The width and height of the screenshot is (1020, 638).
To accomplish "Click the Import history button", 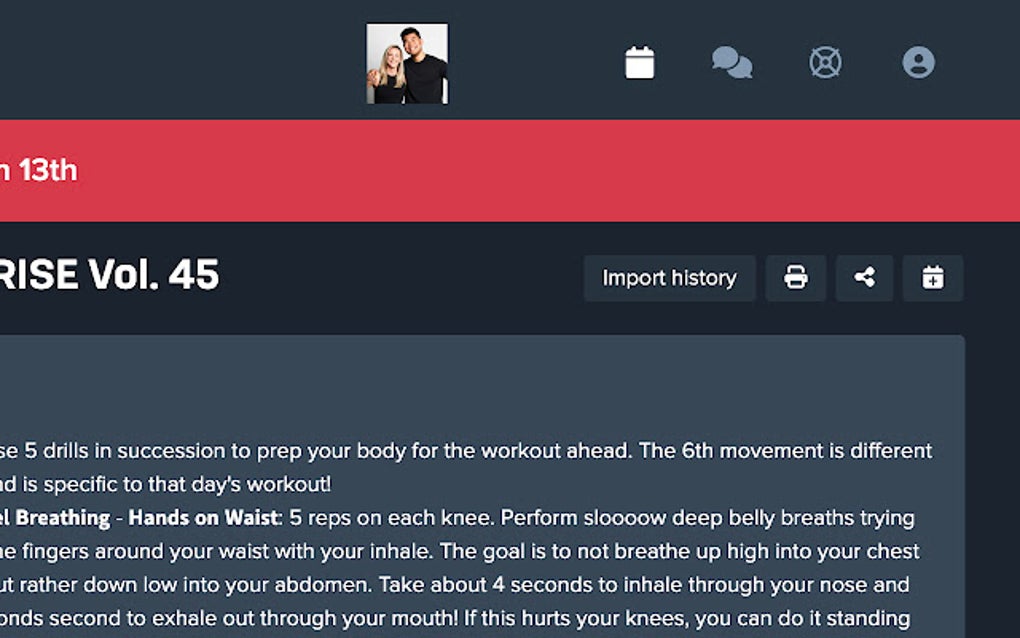I will (669, 278).
